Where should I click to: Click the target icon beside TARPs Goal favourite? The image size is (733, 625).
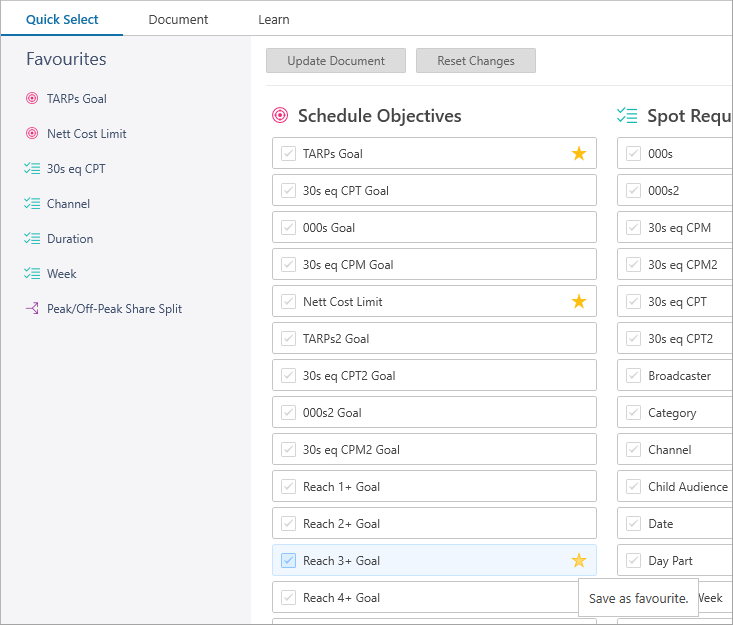click(32, 98)
